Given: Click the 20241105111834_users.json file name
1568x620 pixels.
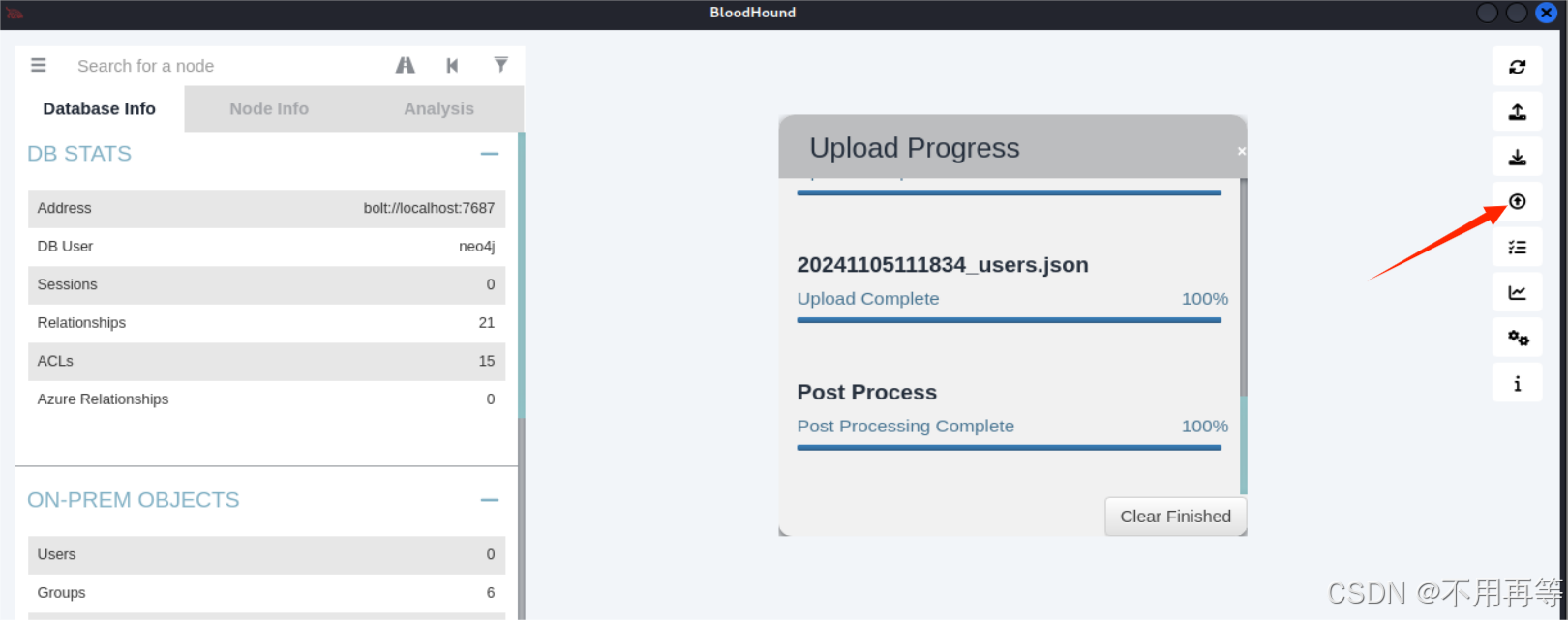Looking at the screenshot, I should 943,265.
